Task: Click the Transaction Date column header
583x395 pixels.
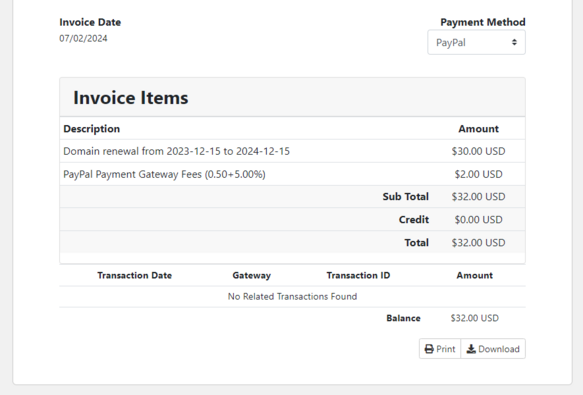Action: pyautogui.click(x=135, y=275)
